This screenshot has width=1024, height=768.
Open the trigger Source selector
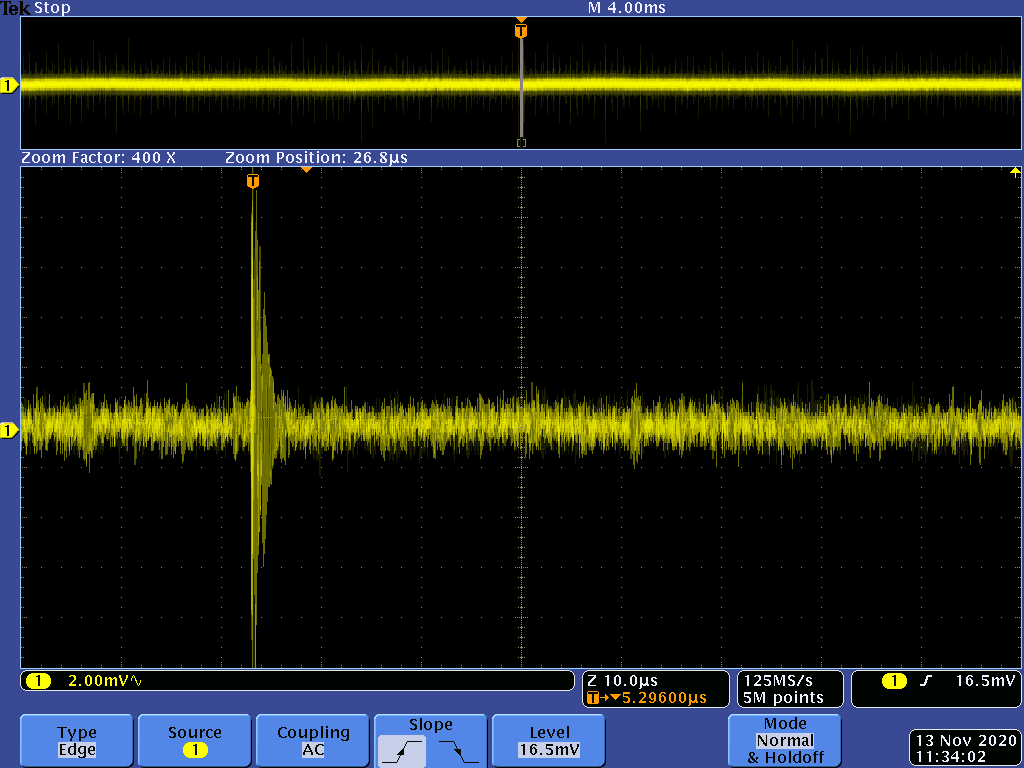tap(194, 741)
